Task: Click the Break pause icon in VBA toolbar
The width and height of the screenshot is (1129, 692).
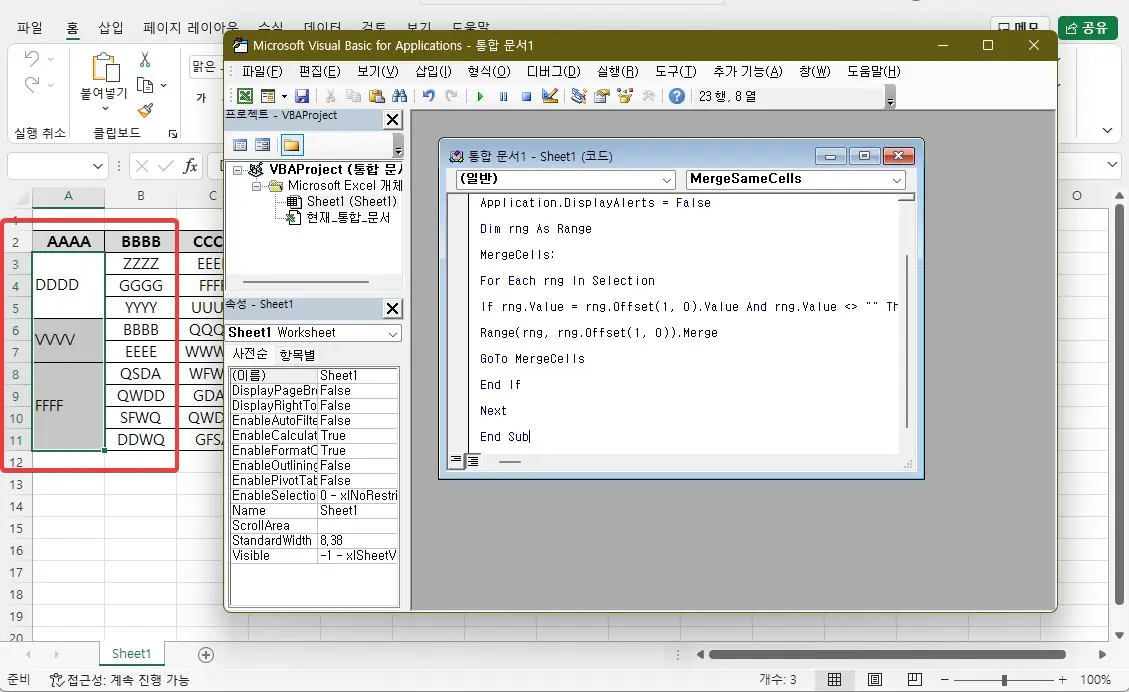Action: pos(503,96)
